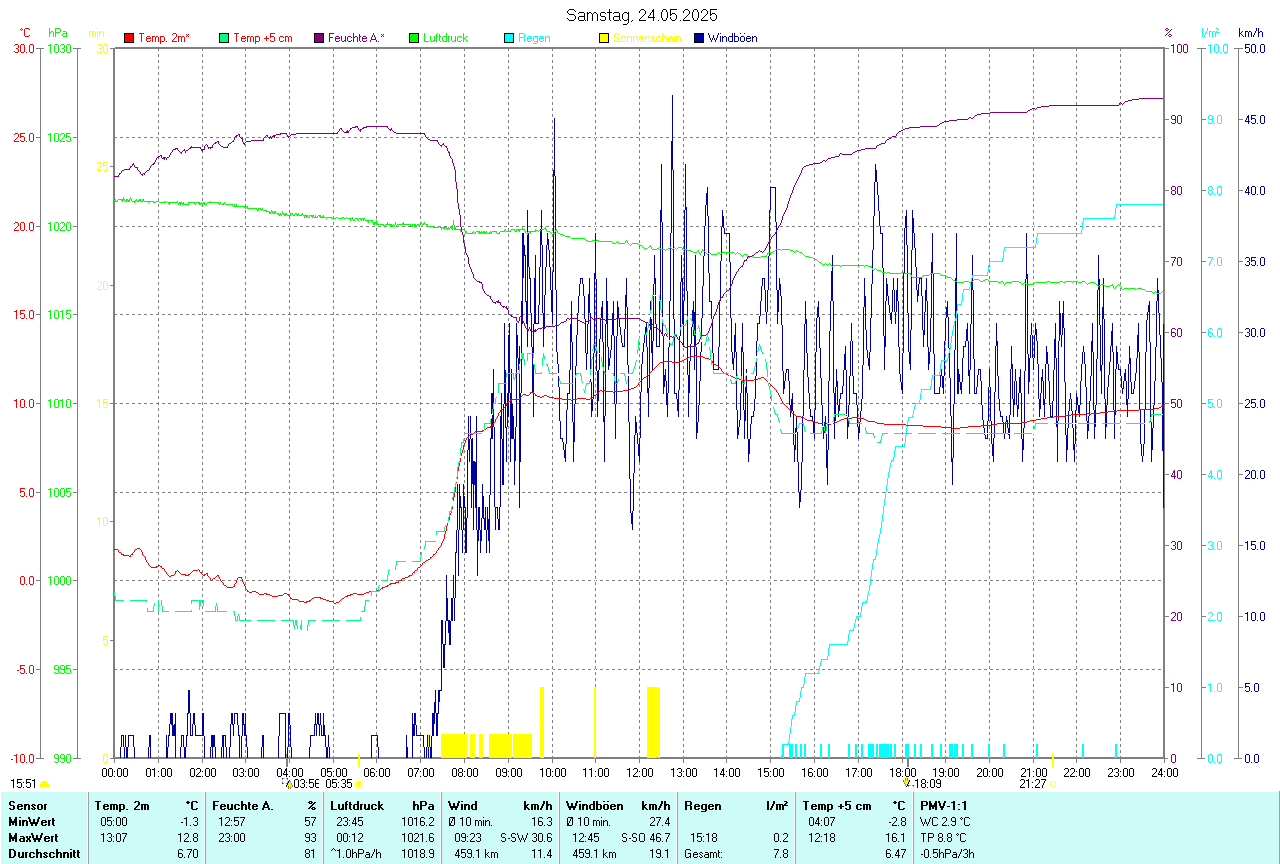The height and width of the screenshot is (864, 1280).
Task: Click the red Temp. 2m* legend swatch
Action: (129, 38)
